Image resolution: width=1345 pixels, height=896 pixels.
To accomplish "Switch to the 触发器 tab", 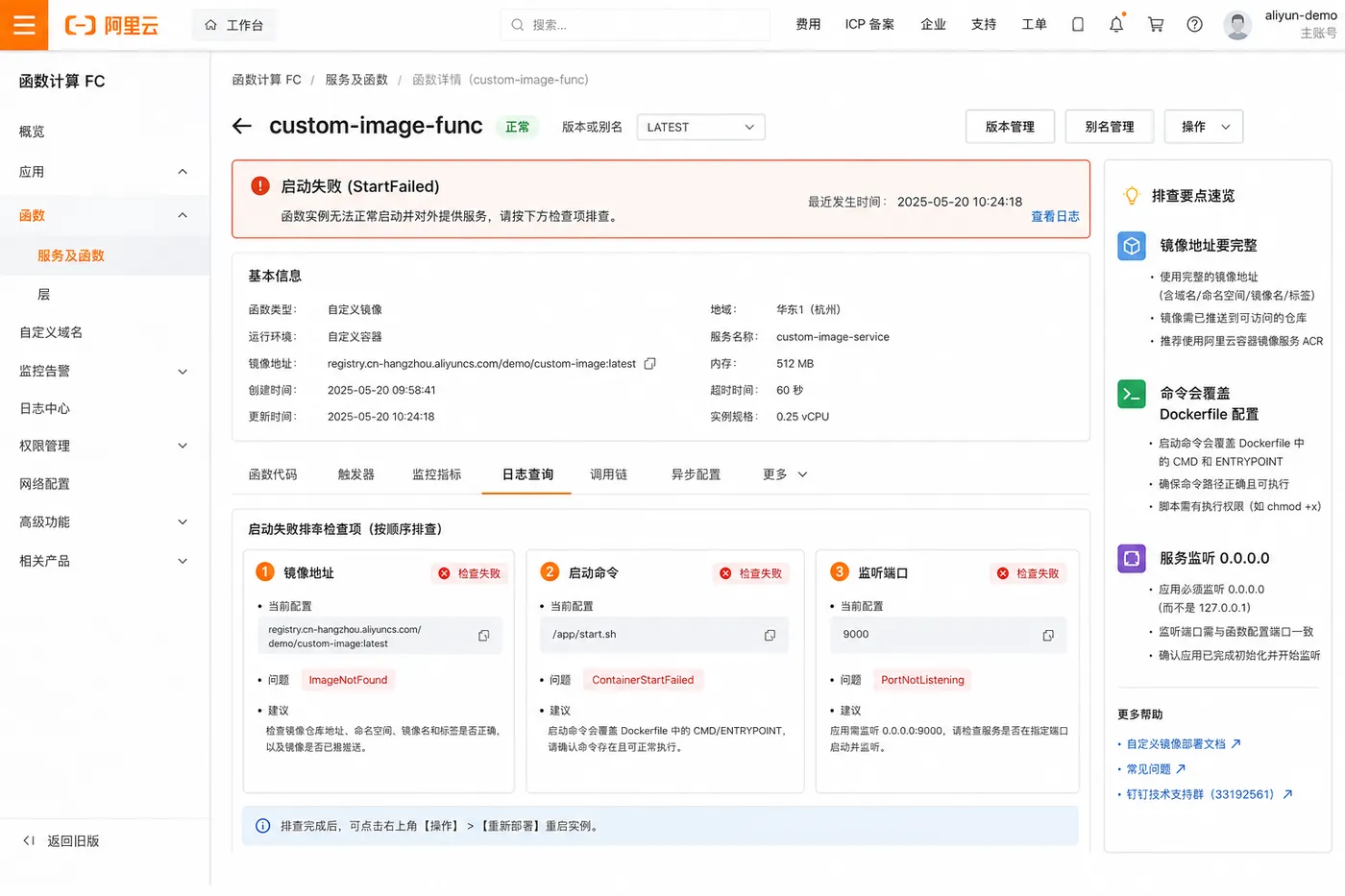I will point(355,474).
